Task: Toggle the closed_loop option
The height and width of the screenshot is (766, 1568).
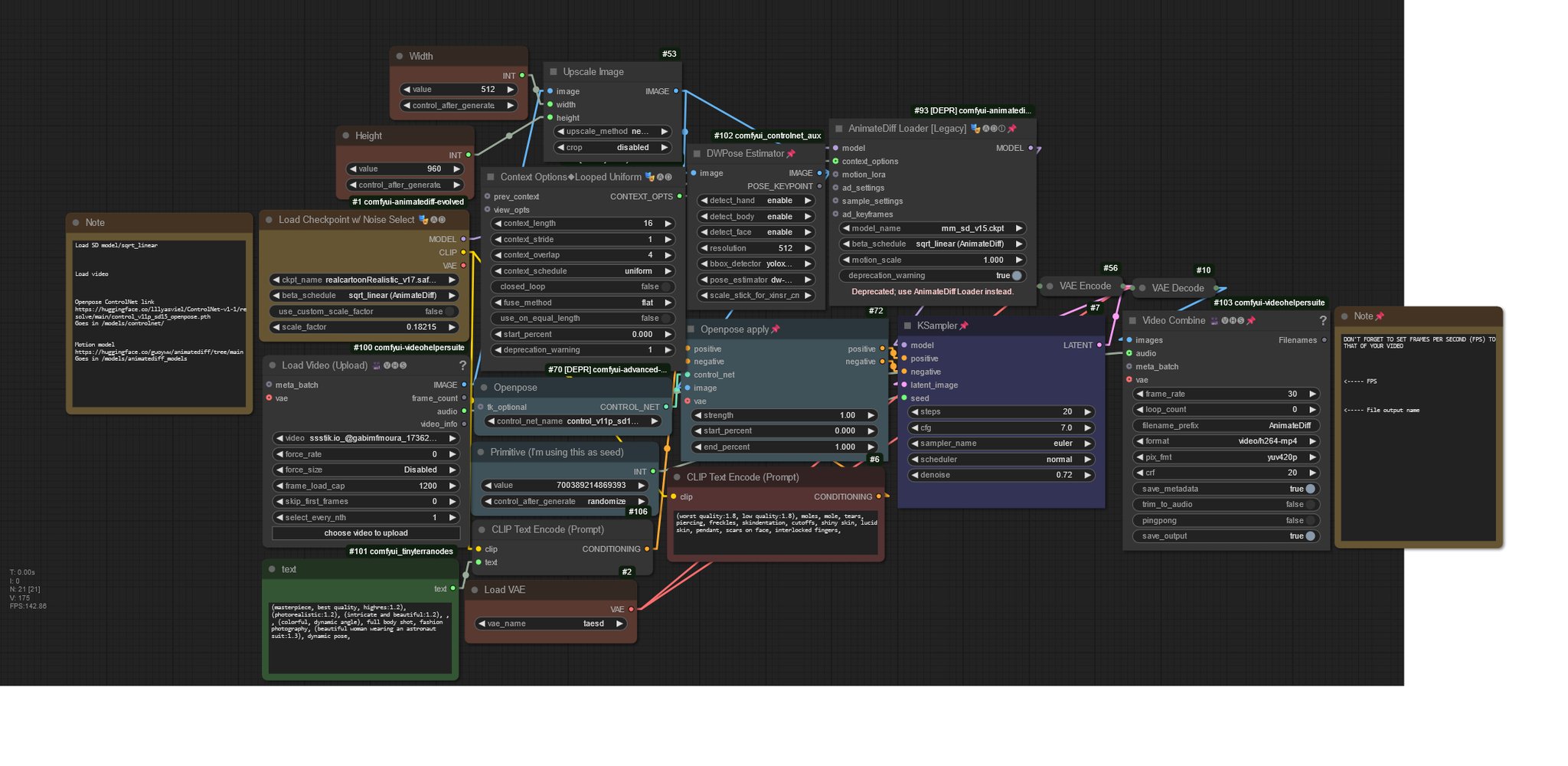Action: click(582, 287)
